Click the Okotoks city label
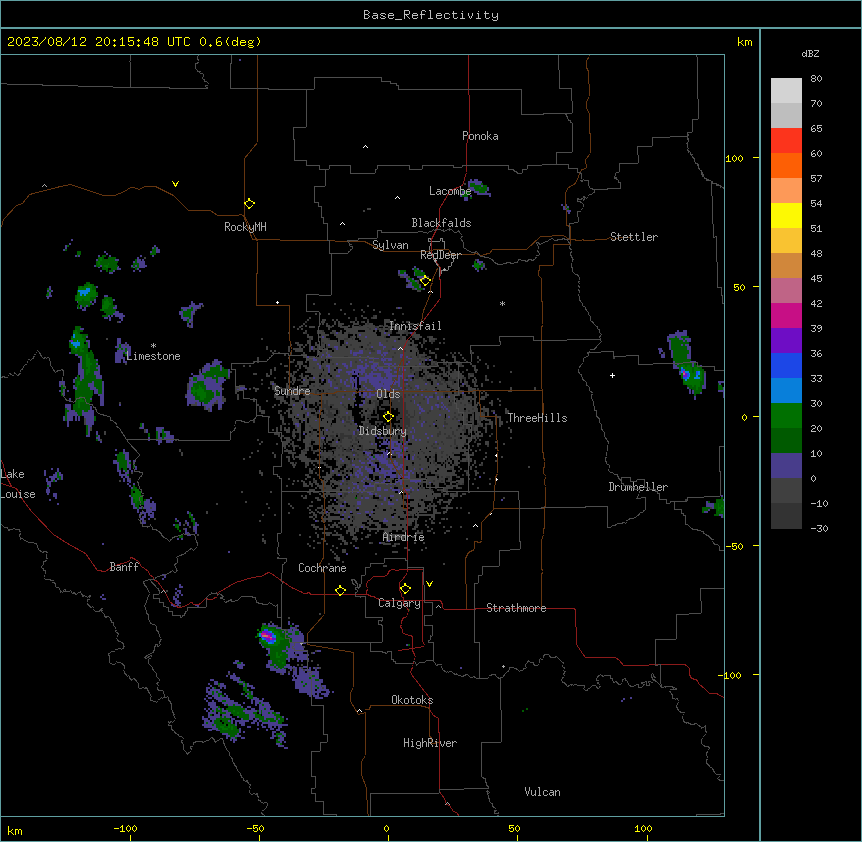This screenshot has width=862, height=842. pos(412,700)
